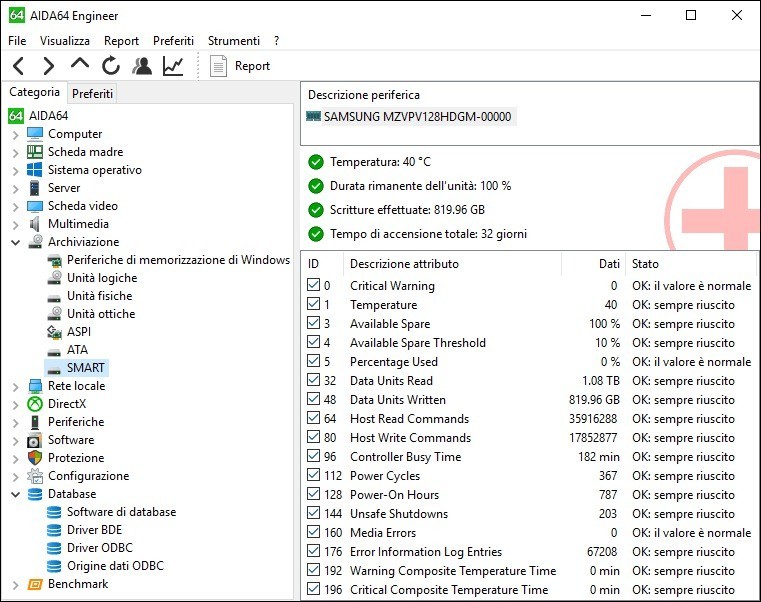761x602 pixels.
Task: Uncheck the Critical Warning attribute checkbox
Action: pos(314,286)
